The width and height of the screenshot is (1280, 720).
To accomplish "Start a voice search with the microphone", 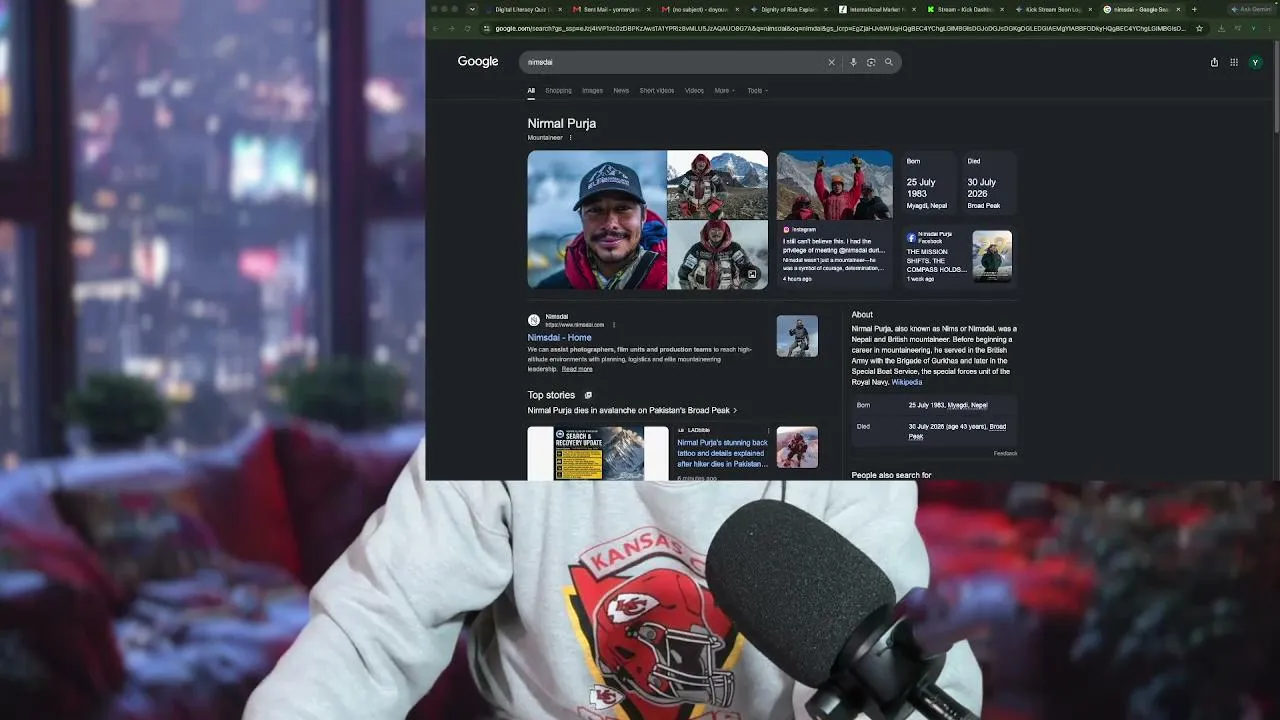I will (853, 62).
